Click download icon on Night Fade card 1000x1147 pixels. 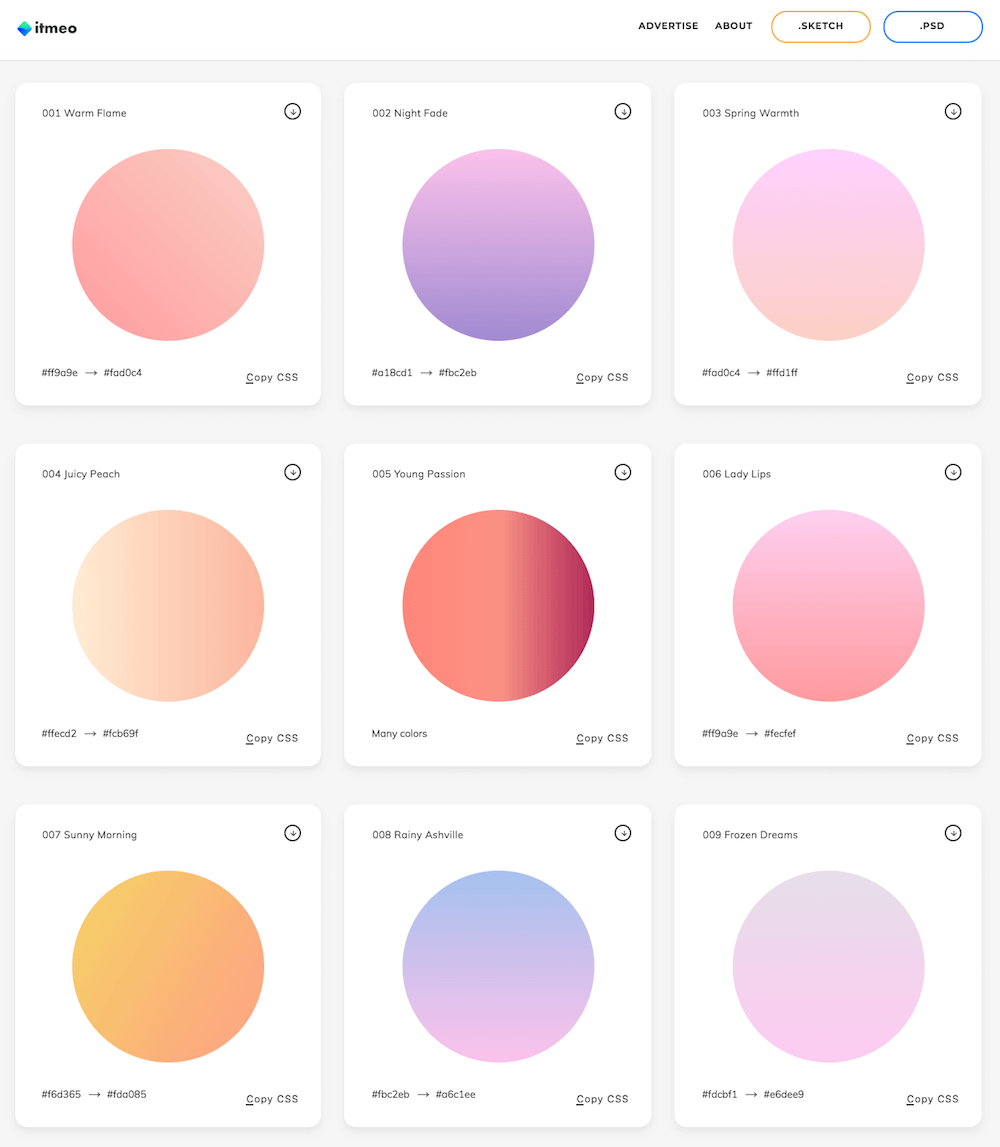623,111
